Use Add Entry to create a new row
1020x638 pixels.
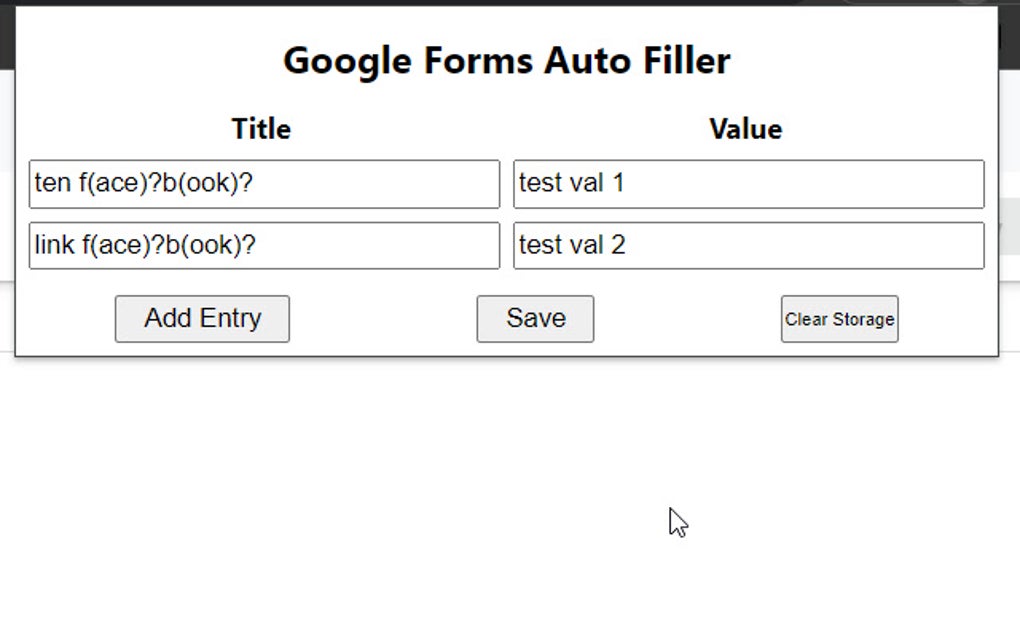tap(201, 318)
